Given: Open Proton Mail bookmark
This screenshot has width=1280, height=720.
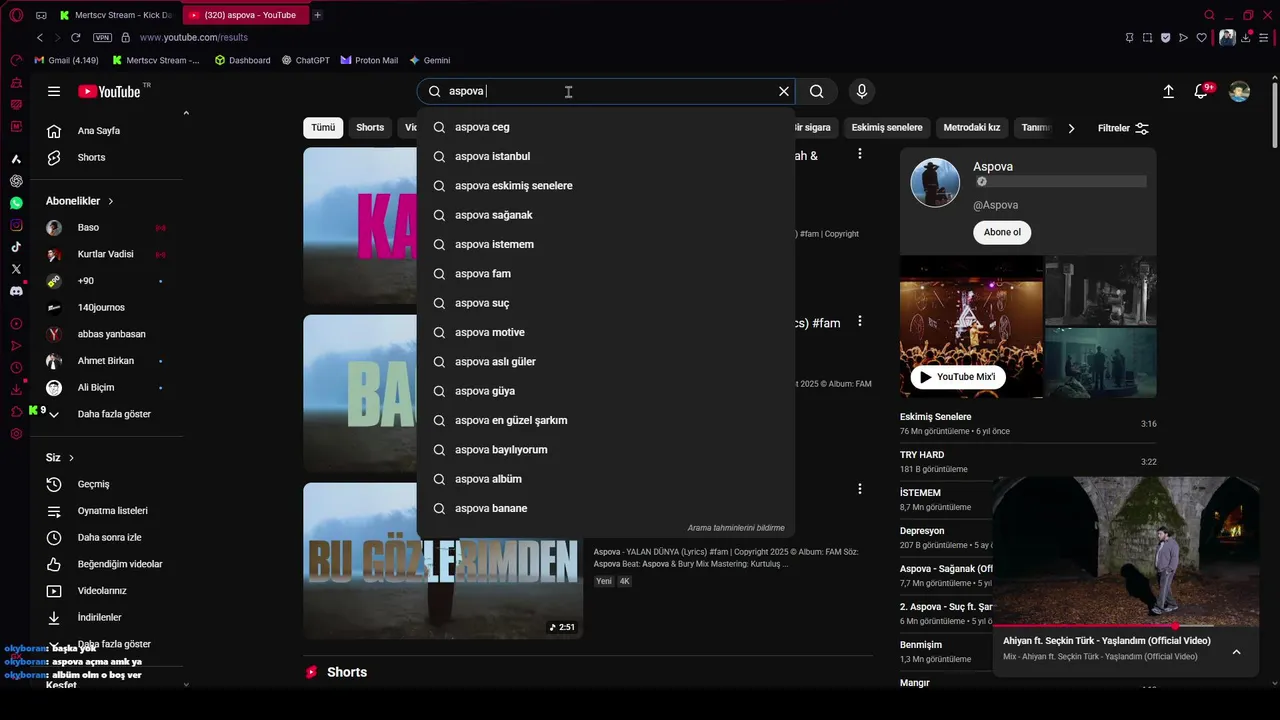Looking at the screenshot, I should click(x=369, y=60).
